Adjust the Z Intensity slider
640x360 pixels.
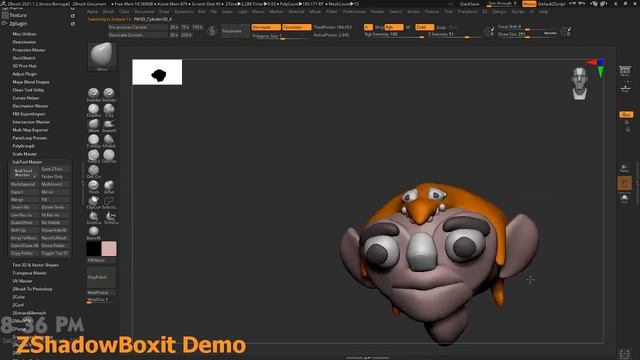pyautogui.click(x=454, y=35)
